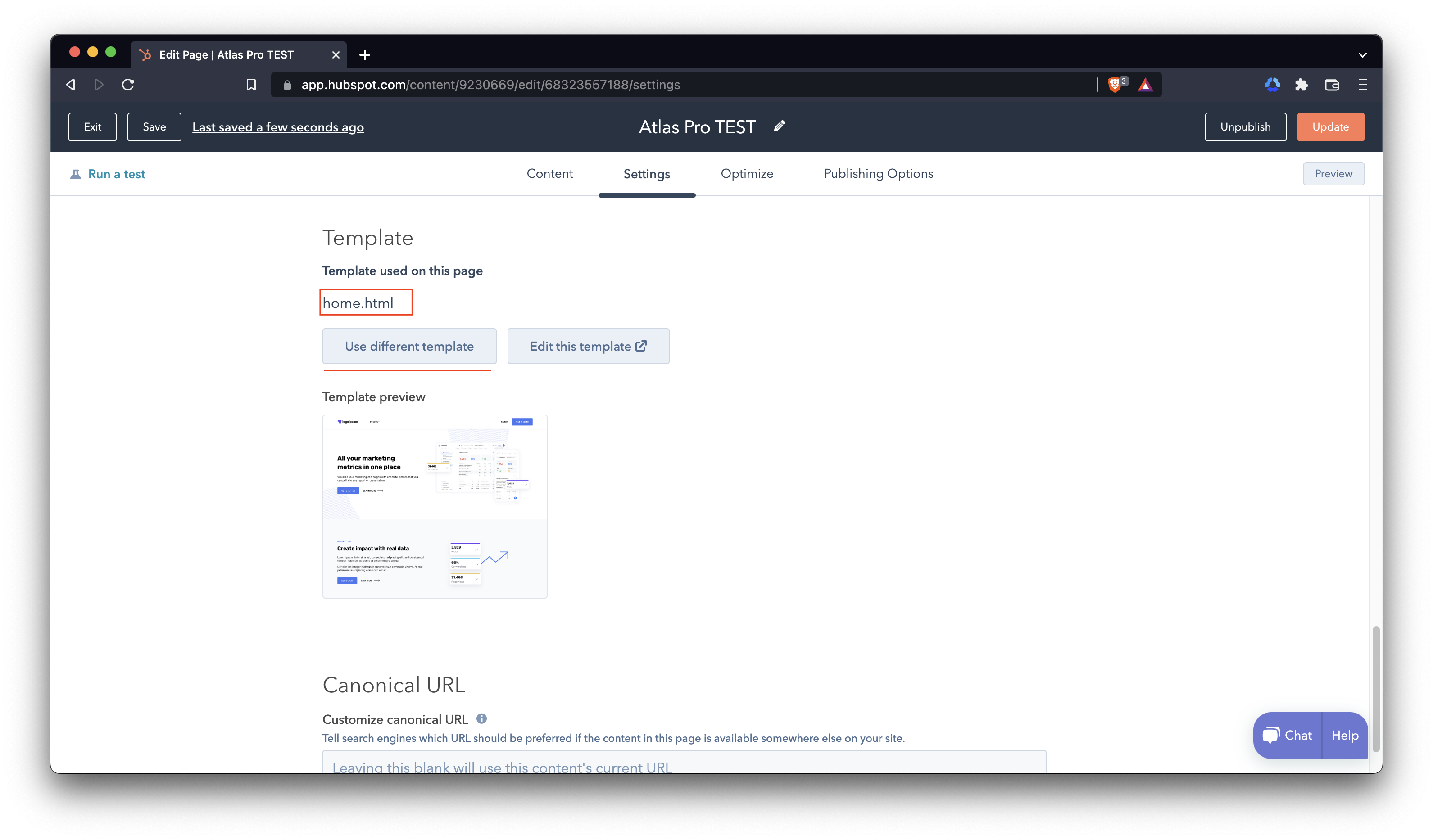
Task: Click the orange Update button
Action: click(1330, 127)
